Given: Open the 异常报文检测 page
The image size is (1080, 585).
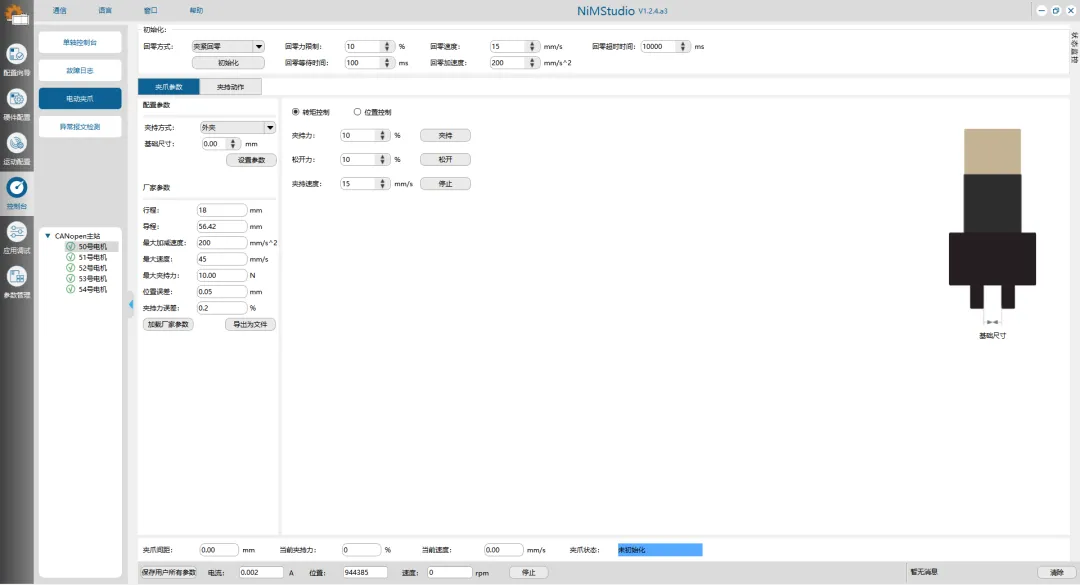Looking at the screenshot, I should (x=80, y=127).
